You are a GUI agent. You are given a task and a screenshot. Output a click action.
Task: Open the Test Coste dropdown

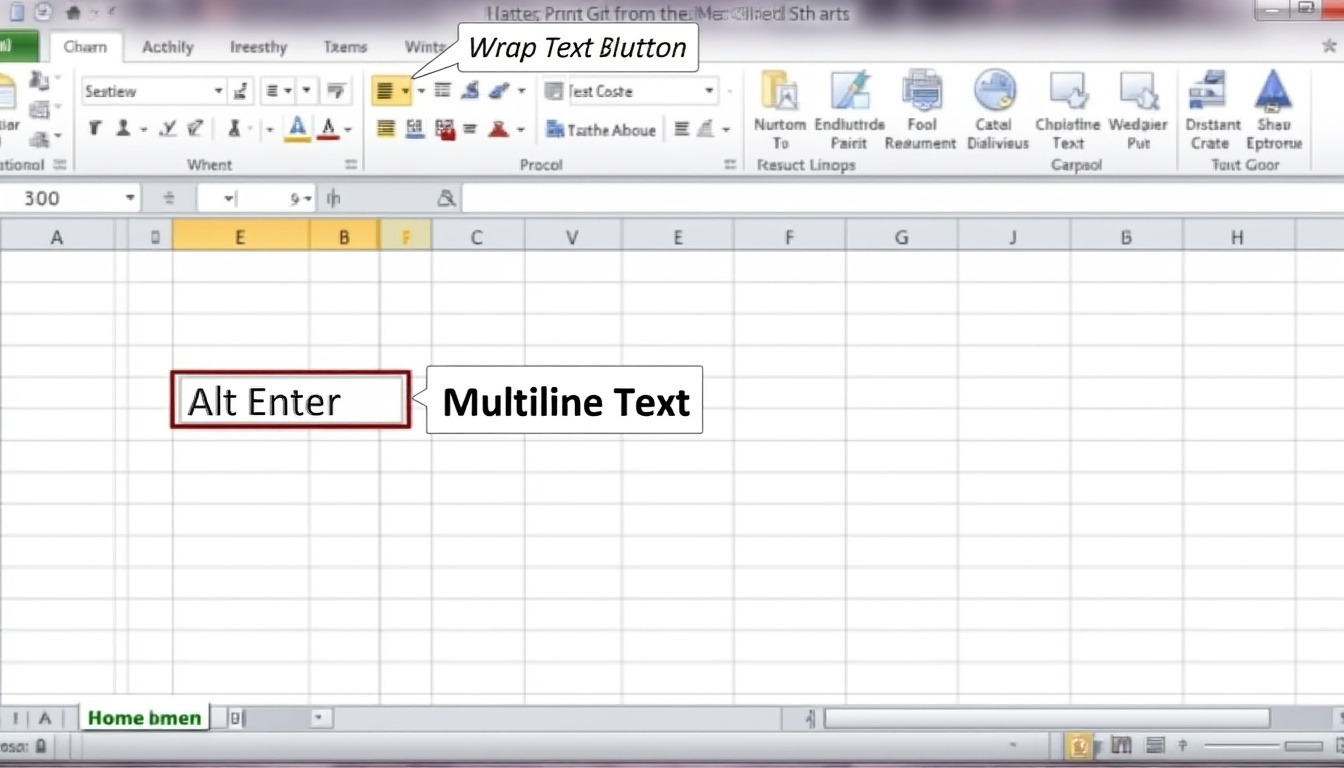[709, 91]
